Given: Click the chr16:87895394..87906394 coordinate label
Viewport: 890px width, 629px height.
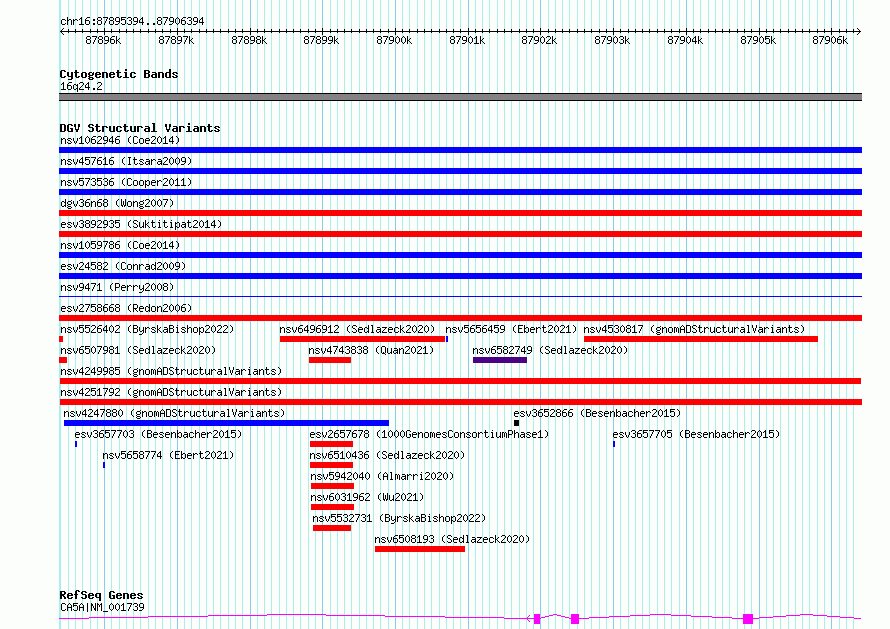Looking at the screenshot, I should click(132, 21).
